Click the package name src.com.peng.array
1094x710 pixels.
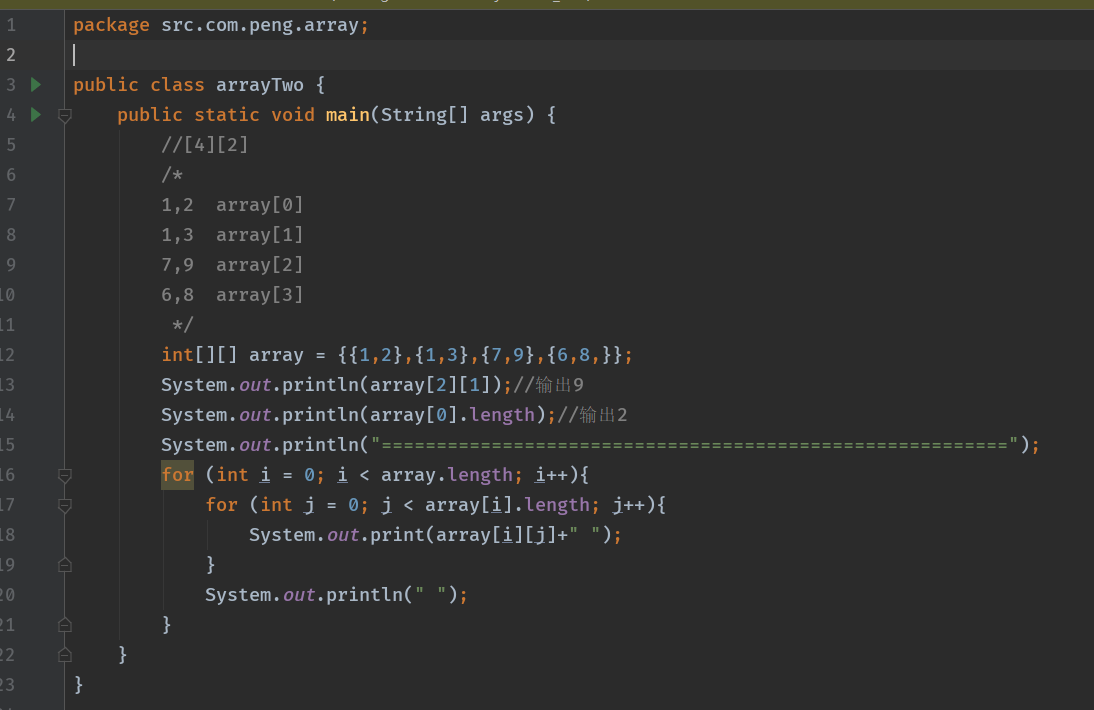pyautogui.click(x=260, y=25)
